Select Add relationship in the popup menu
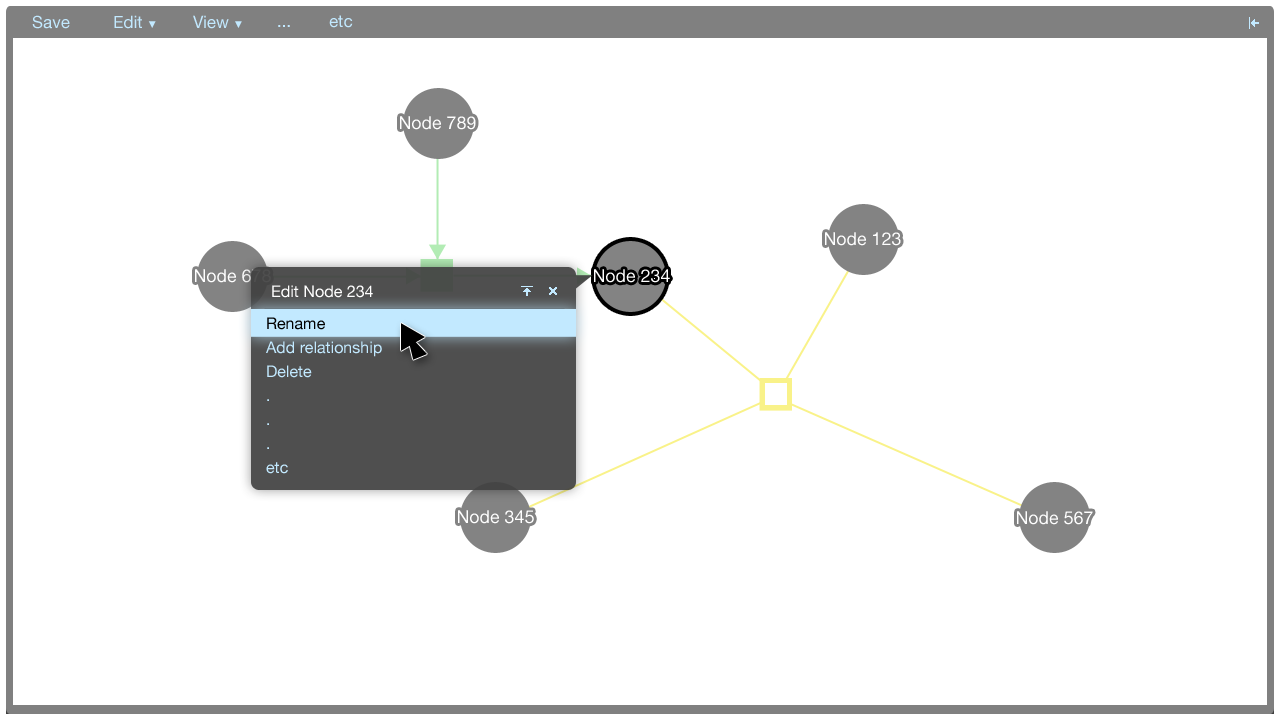This screenshot has height=720, width=1280. pyautogui.click(x=324, y=348)
